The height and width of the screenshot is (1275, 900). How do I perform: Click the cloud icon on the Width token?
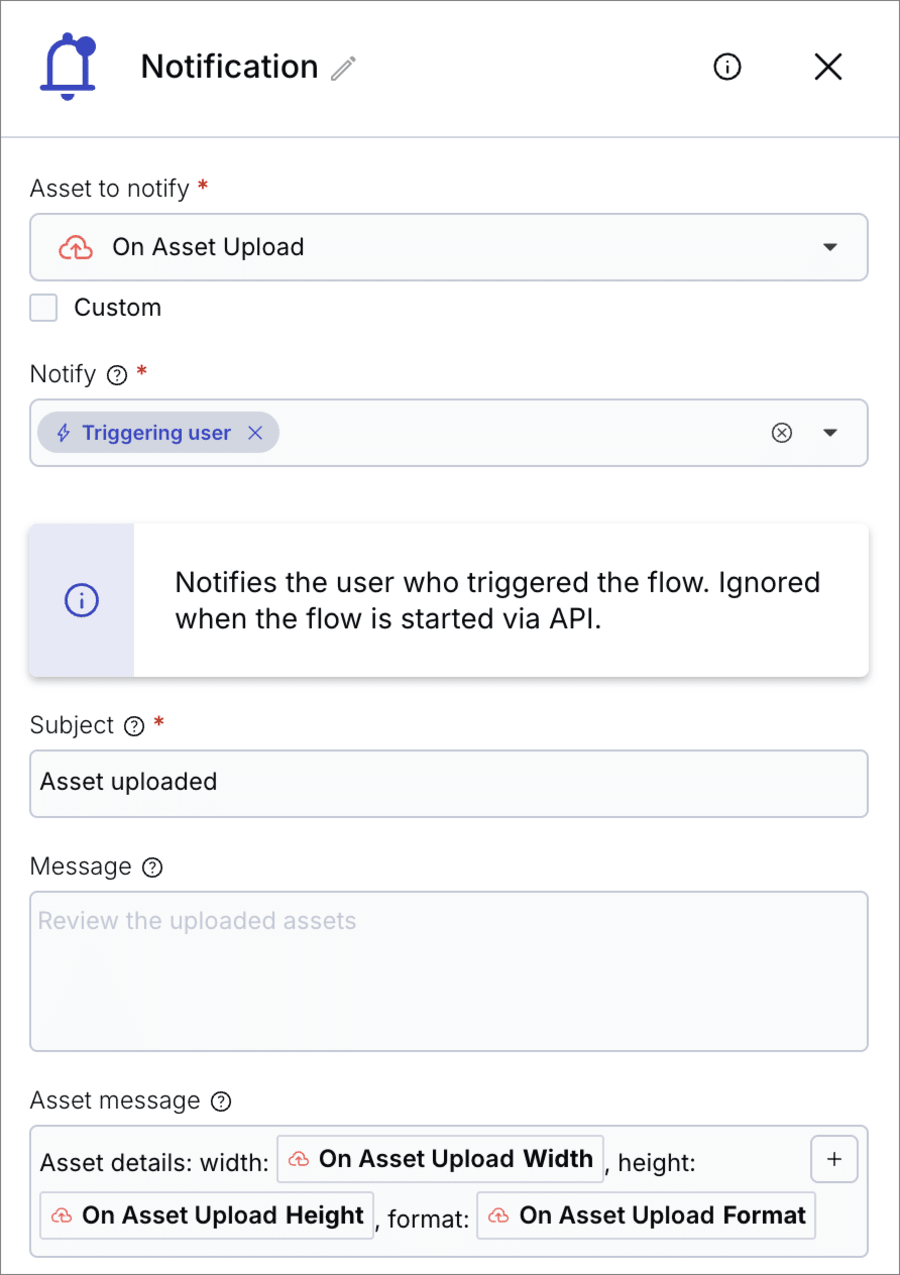tap(298, 1160)
